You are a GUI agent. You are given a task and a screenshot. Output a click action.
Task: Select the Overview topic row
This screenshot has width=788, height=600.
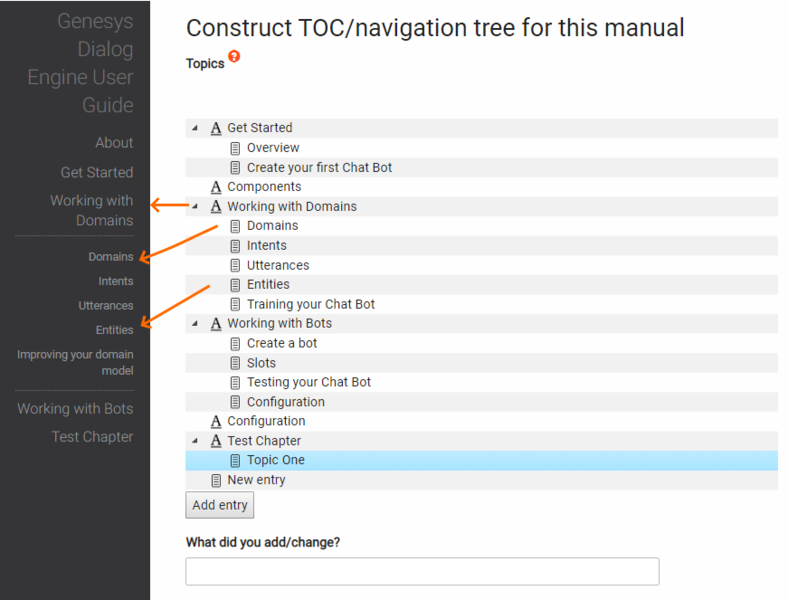point(481,148)
